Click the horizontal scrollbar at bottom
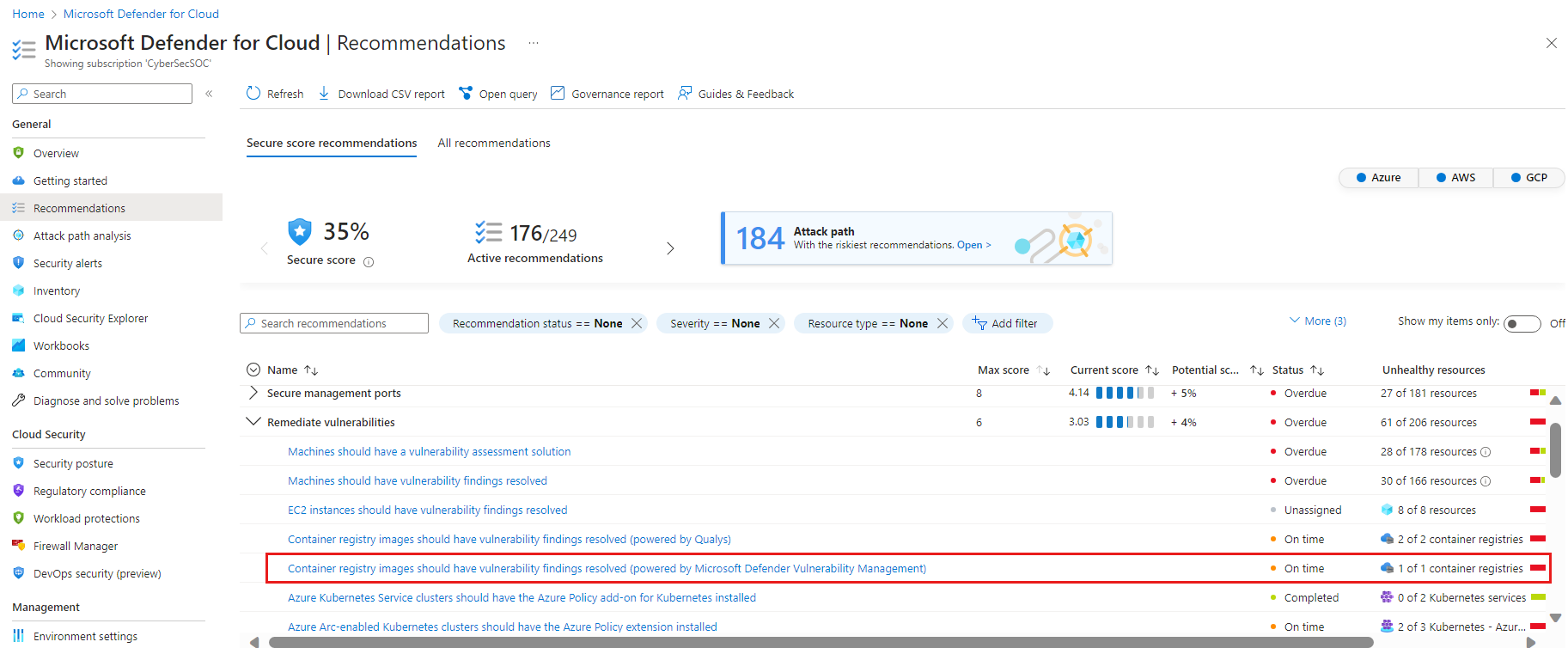This screenshot has width=1568, height=648. [x=821, y=642]
